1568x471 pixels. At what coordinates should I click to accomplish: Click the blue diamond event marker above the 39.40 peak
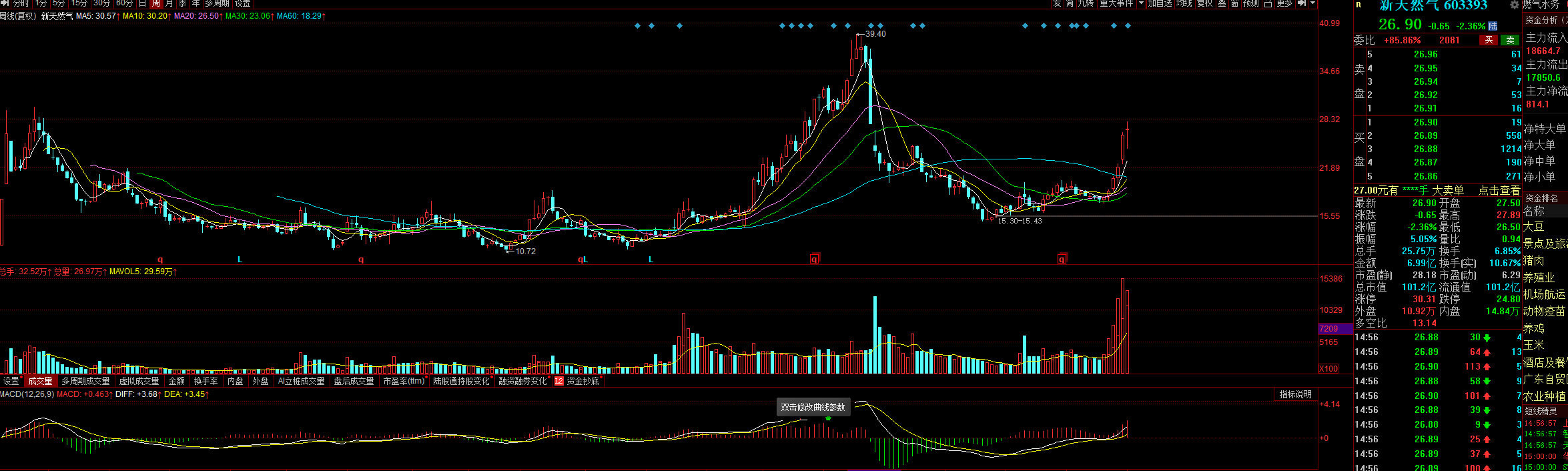(848, 26)
